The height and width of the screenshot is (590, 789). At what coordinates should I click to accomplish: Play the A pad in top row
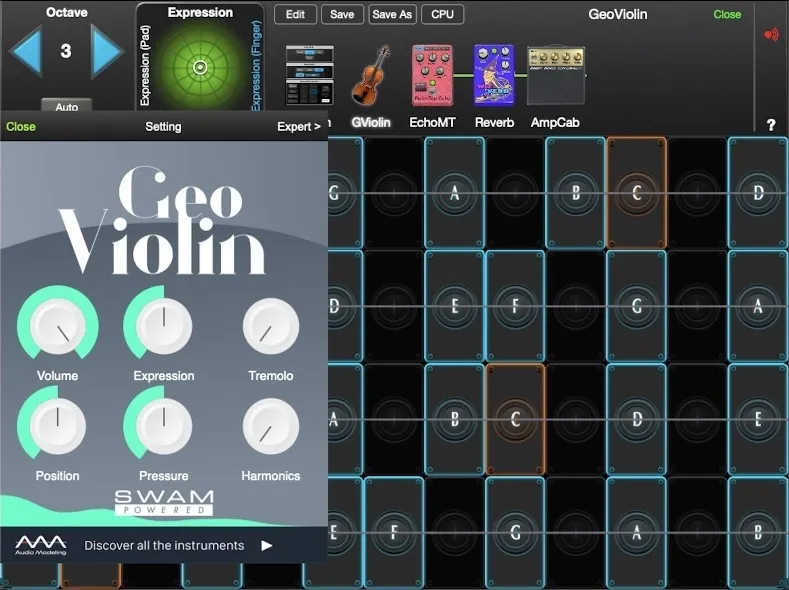click(x=454, y=193)
